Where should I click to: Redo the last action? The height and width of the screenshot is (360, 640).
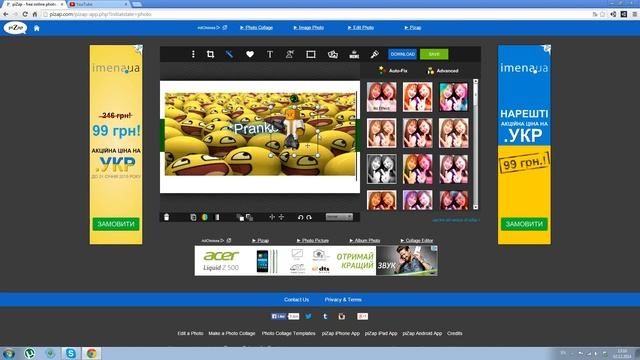click(309, 217)
